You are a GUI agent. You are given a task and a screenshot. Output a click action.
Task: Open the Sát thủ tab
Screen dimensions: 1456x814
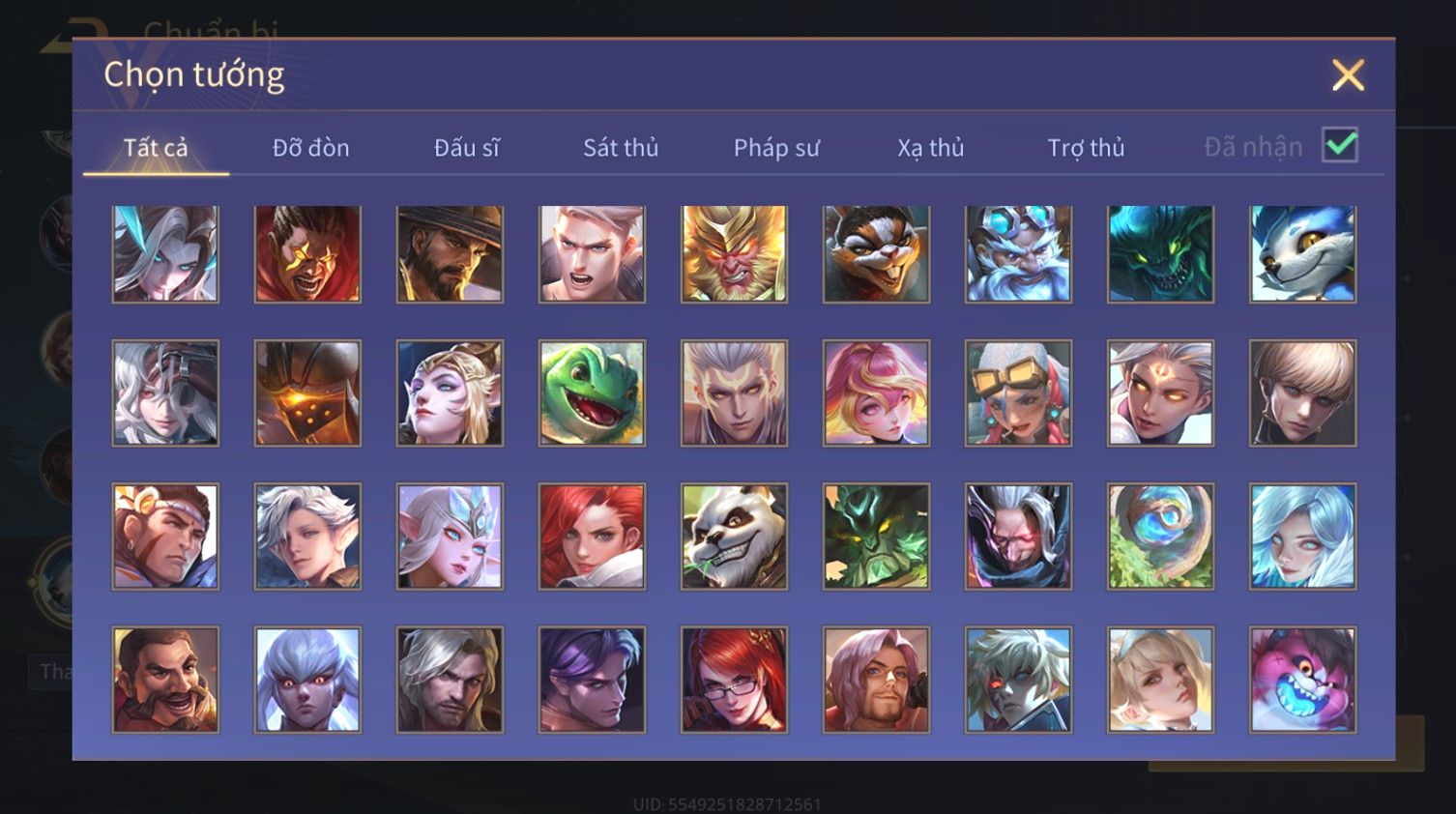click(x=621, y=148)
